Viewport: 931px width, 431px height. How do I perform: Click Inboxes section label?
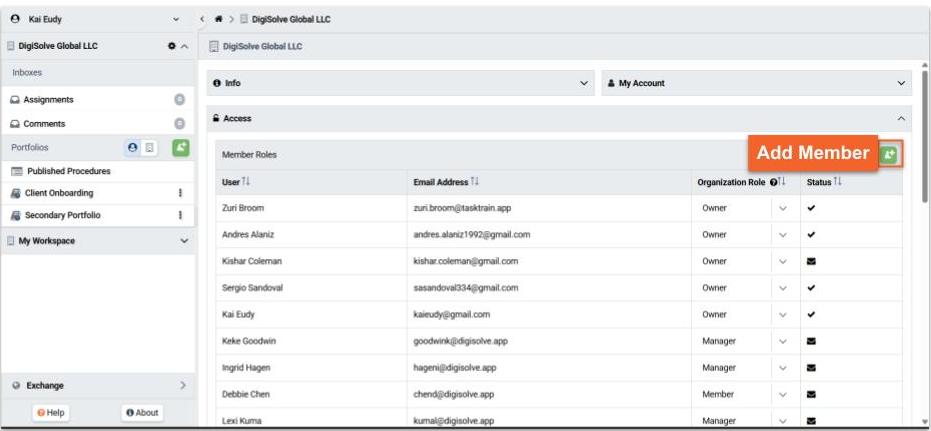pyautogui.click(x=27, y=72)
